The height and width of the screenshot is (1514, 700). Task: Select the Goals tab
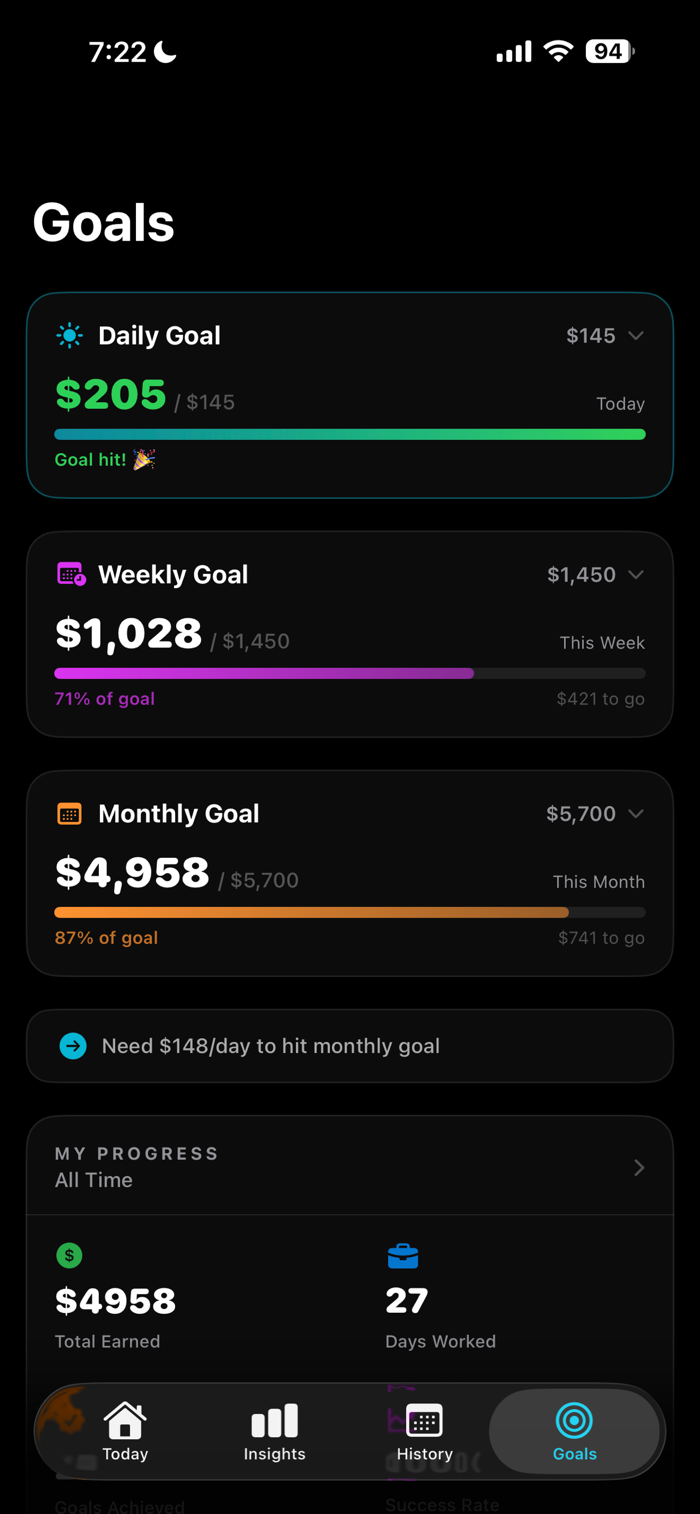(x=574, y=1431)
